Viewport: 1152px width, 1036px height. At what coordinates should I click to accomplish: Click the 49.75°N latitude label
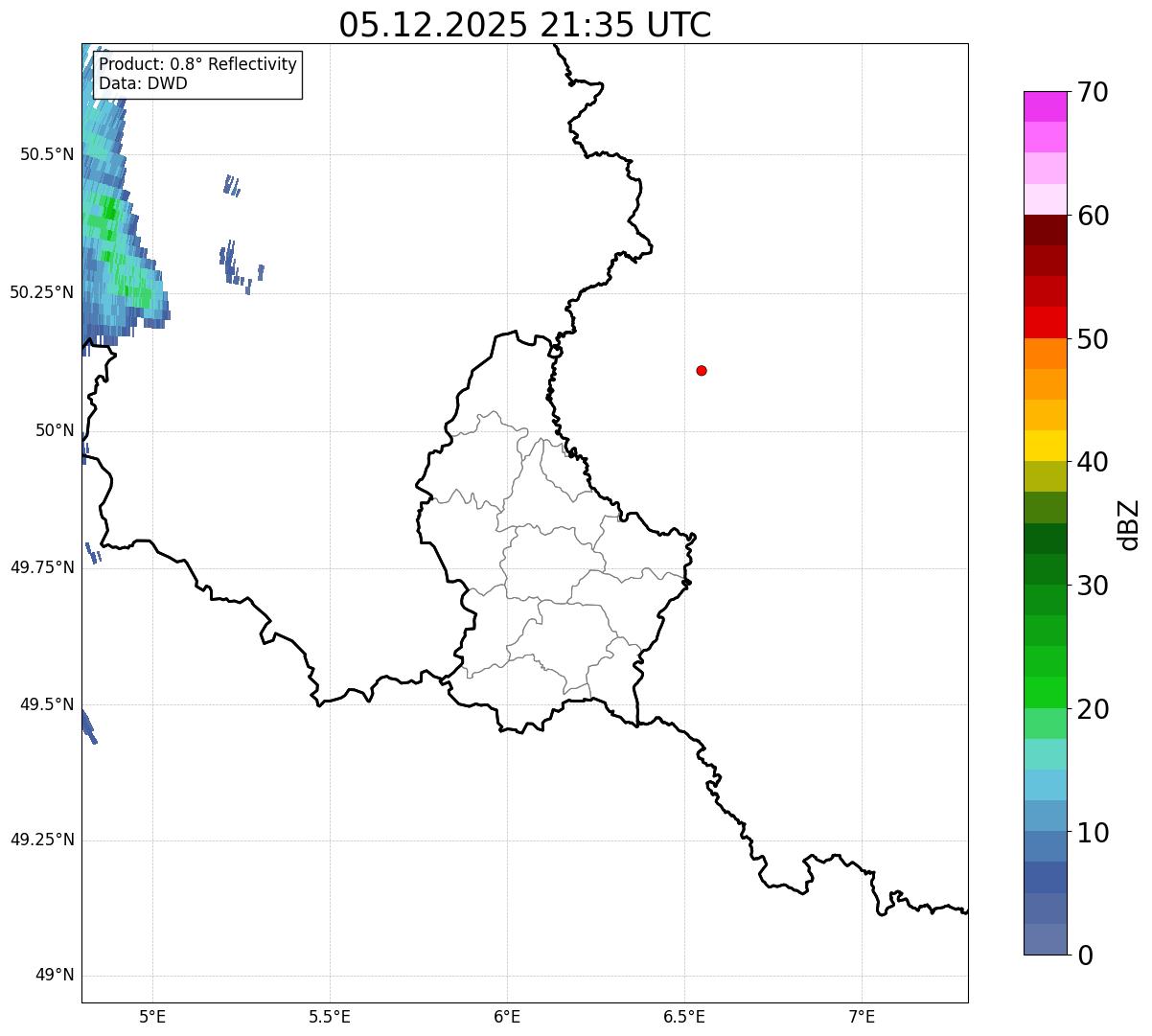(41, 567)
